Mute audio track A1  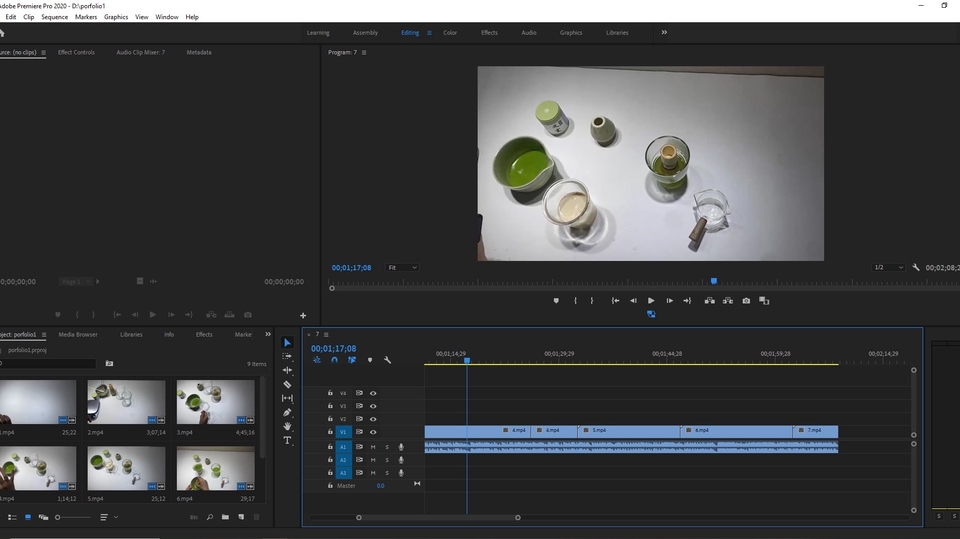(373, 447)
